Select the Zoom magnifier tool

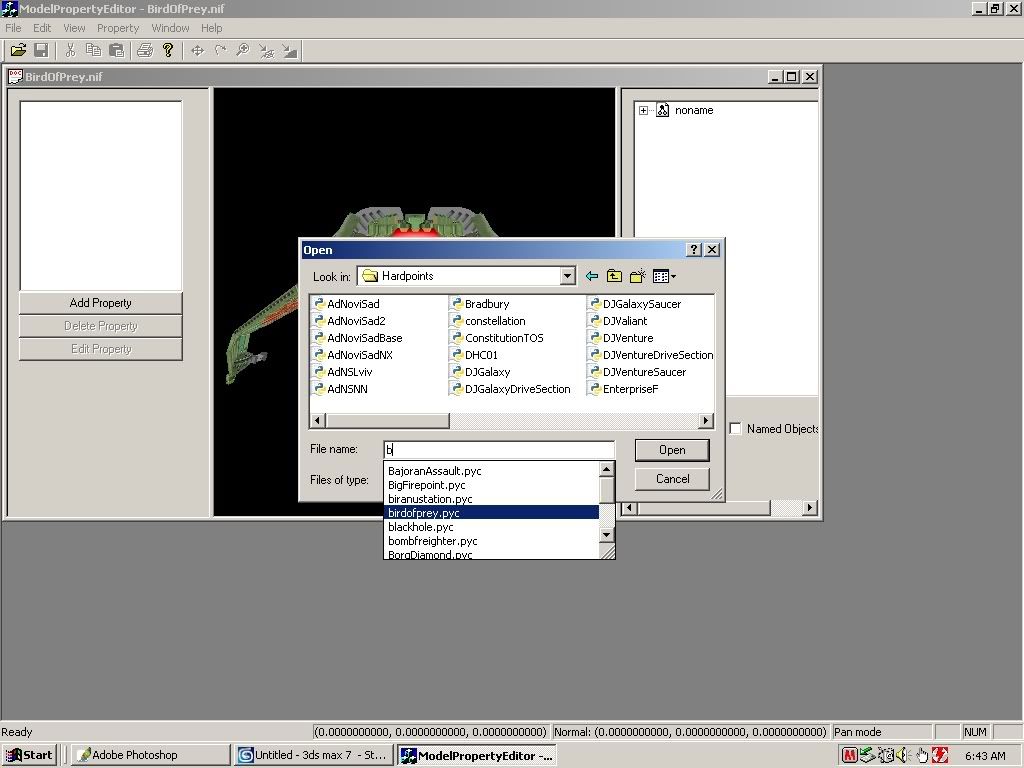(x=243, y=50)
